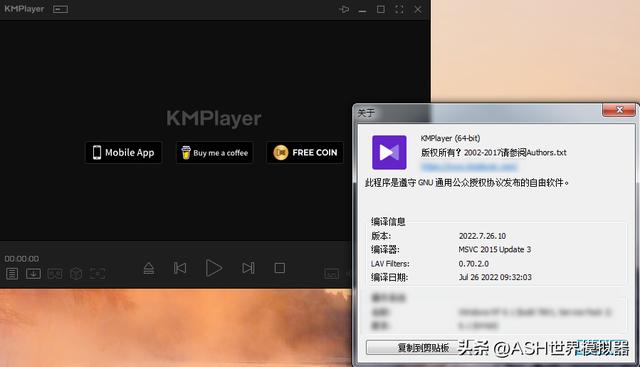Select the MSVC 2015 Update 3 text
Screen dimensions: 640x367
coord(495,249)
